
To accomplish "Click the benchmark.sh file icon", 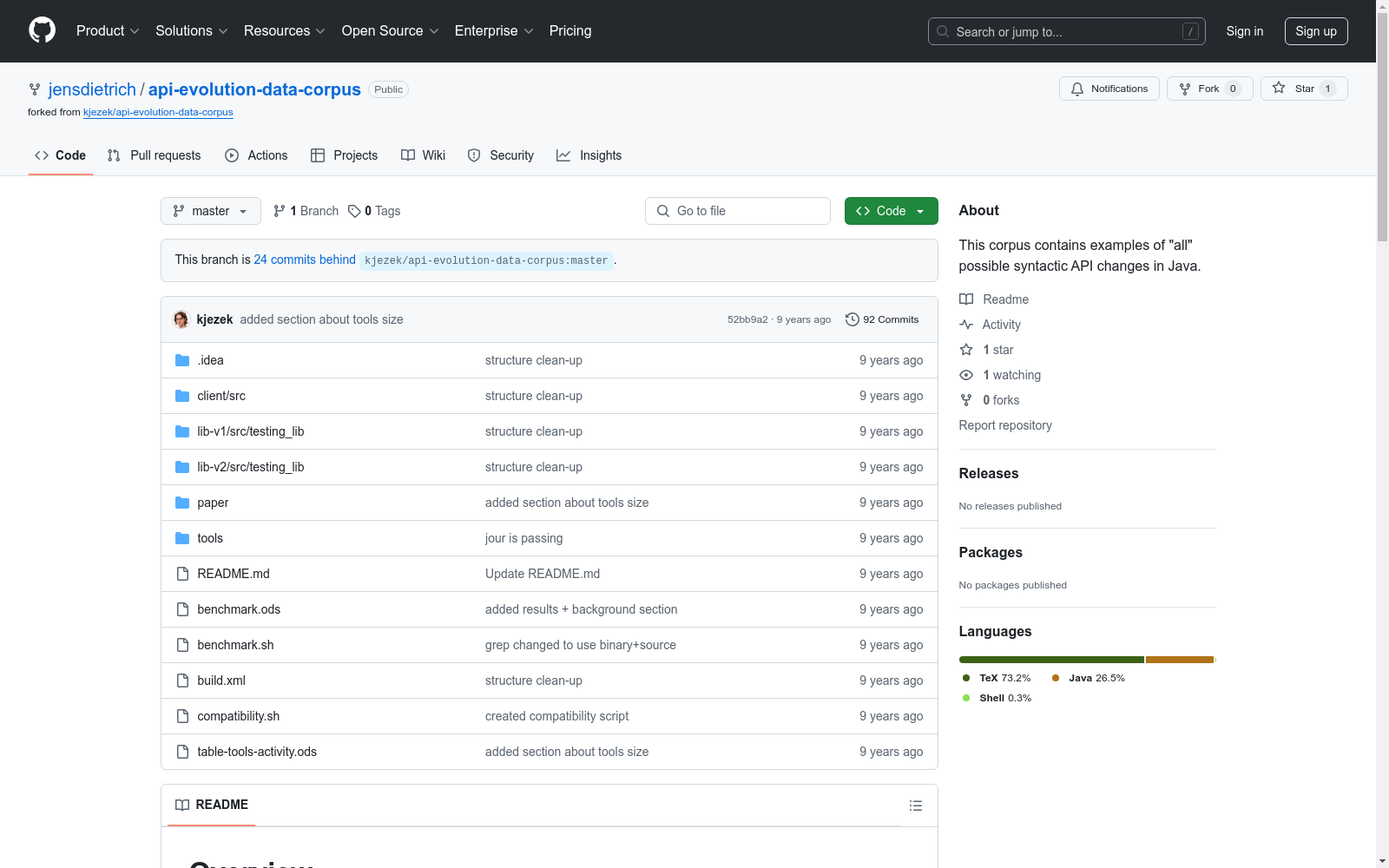I will [182, 645].
